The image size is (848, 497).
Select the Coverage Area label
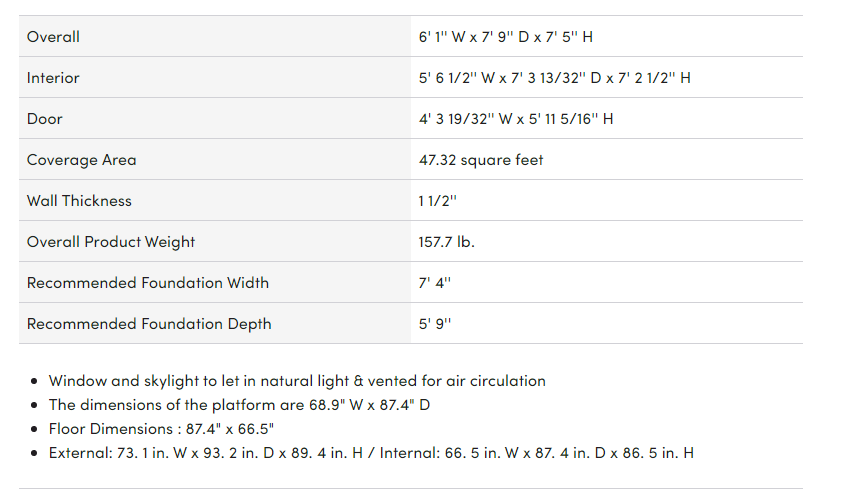click(x=82, y=160)
